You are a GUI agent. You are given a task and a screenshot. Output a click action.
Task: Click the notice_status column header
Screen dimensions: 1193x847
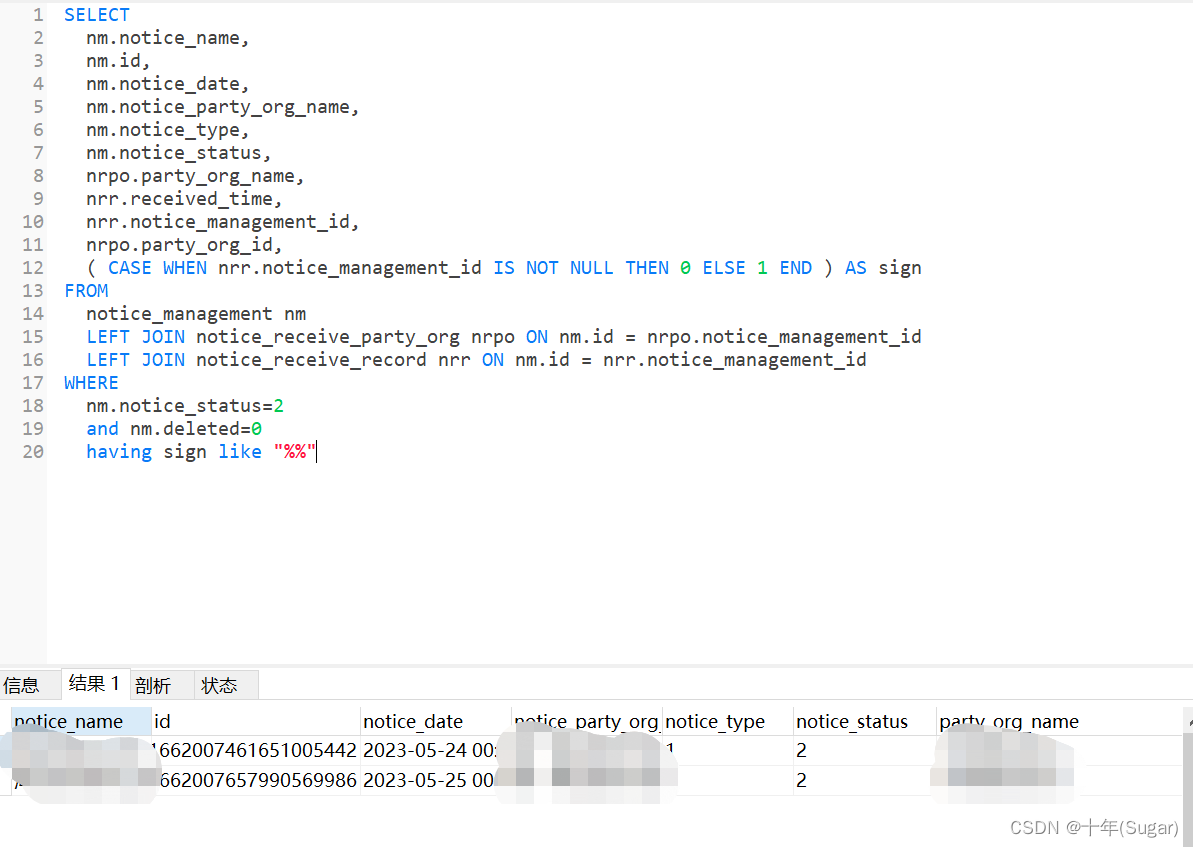(851, 721)
